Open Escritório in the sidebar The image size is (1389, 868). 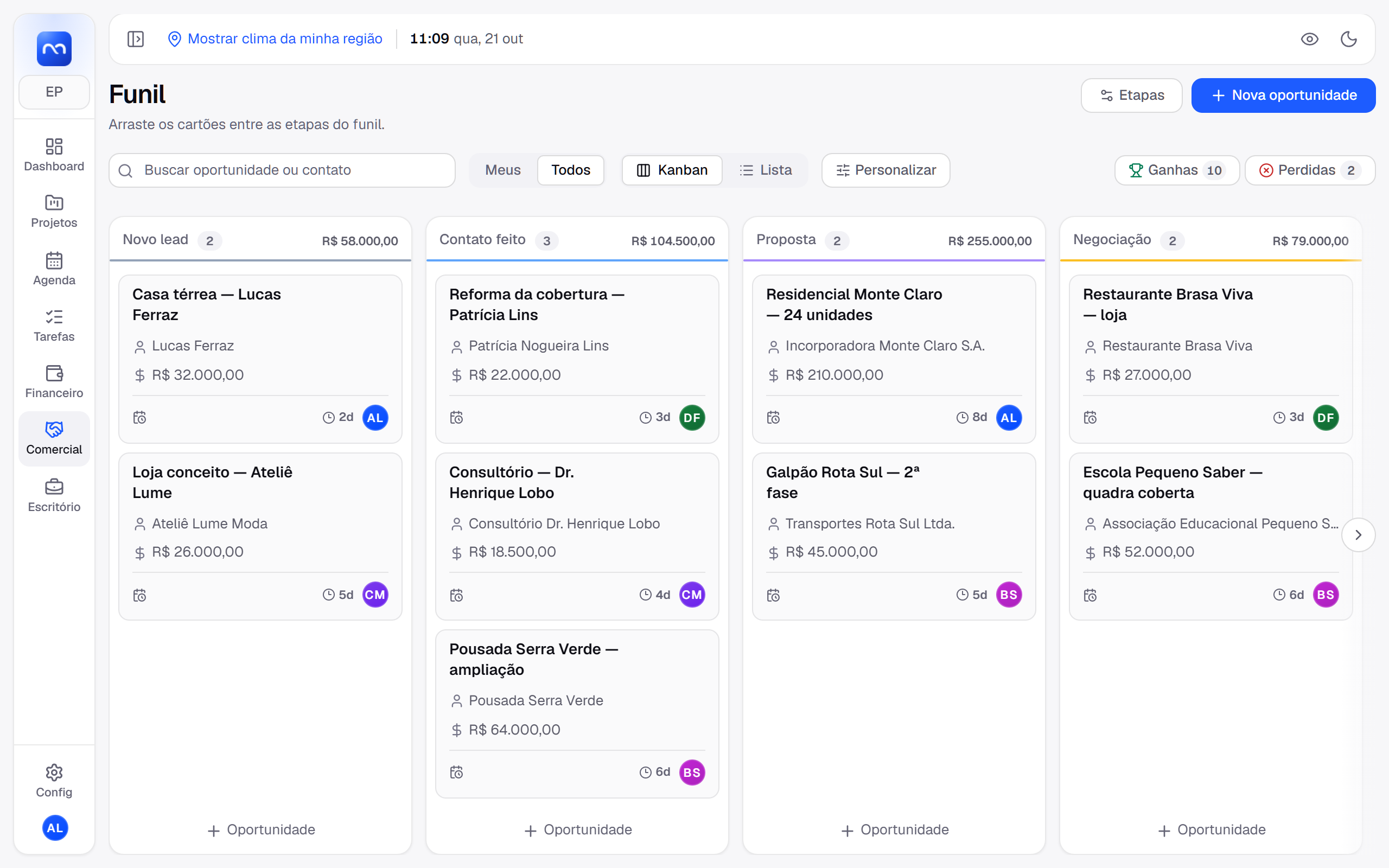click(x=54, y=495)
